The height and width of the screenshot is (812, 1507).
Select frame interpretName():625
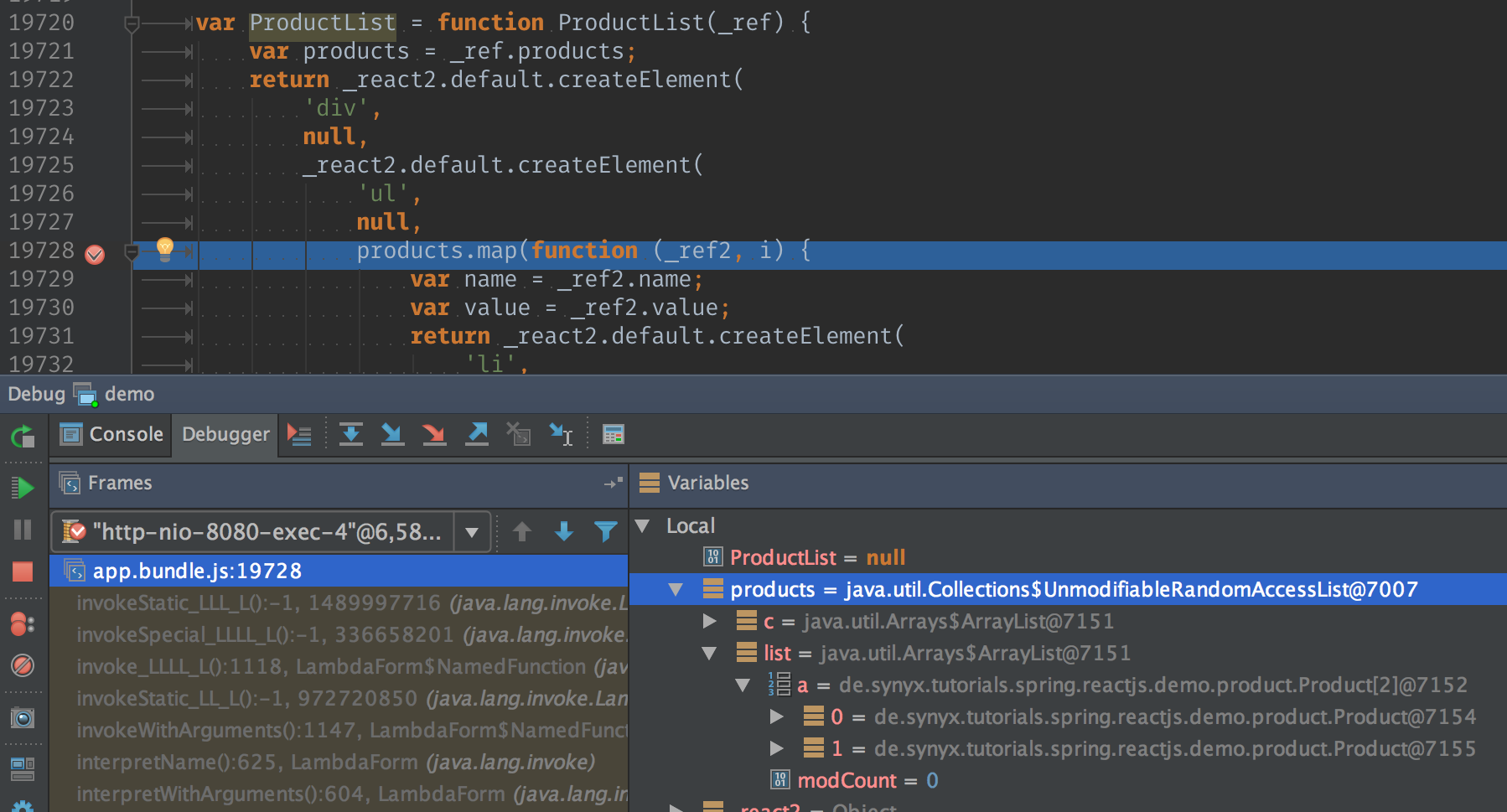pyautogui.click(x=339, y=762)
